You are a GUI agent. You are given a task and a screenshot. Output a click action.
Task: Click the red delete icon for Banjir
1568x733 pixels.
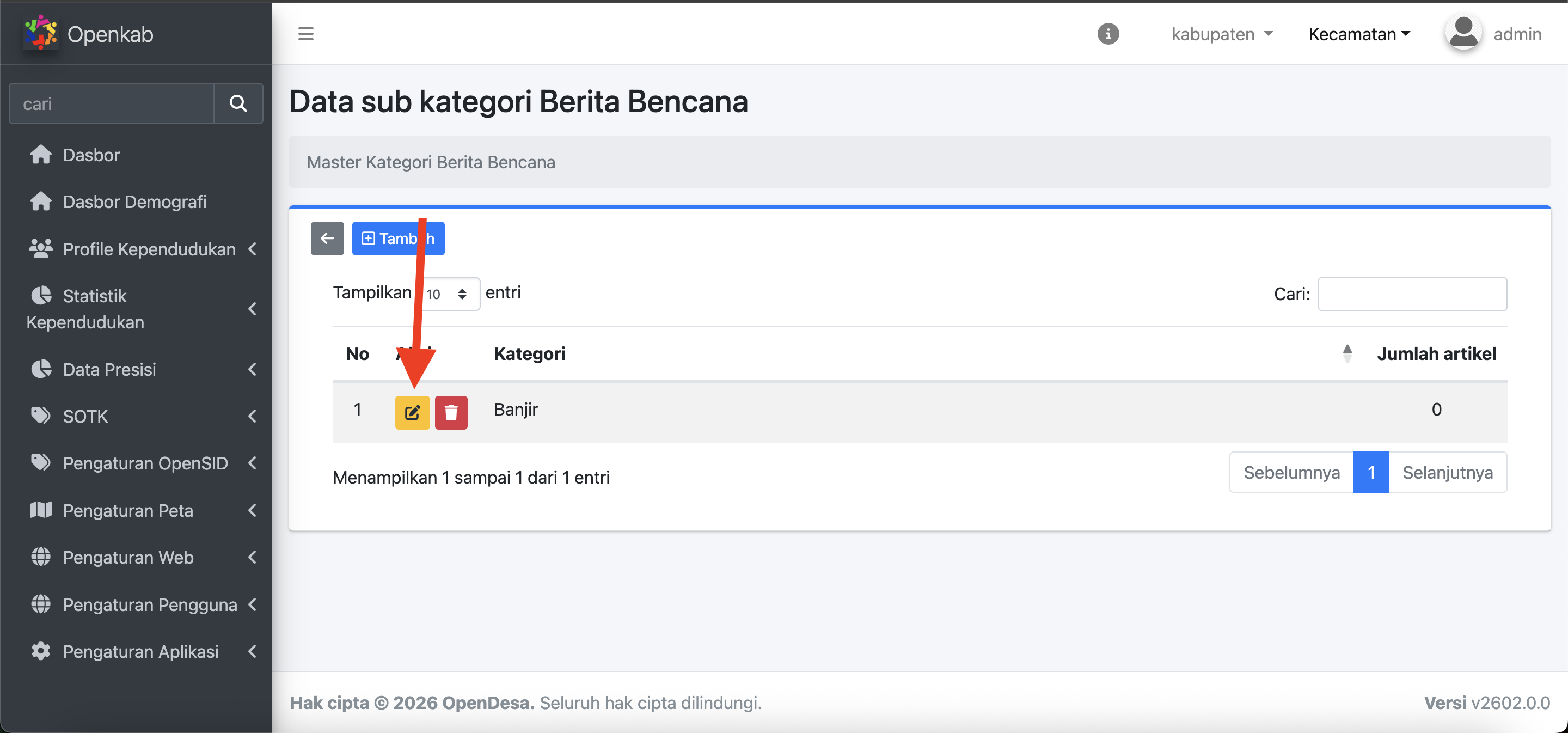click(451, 413)
